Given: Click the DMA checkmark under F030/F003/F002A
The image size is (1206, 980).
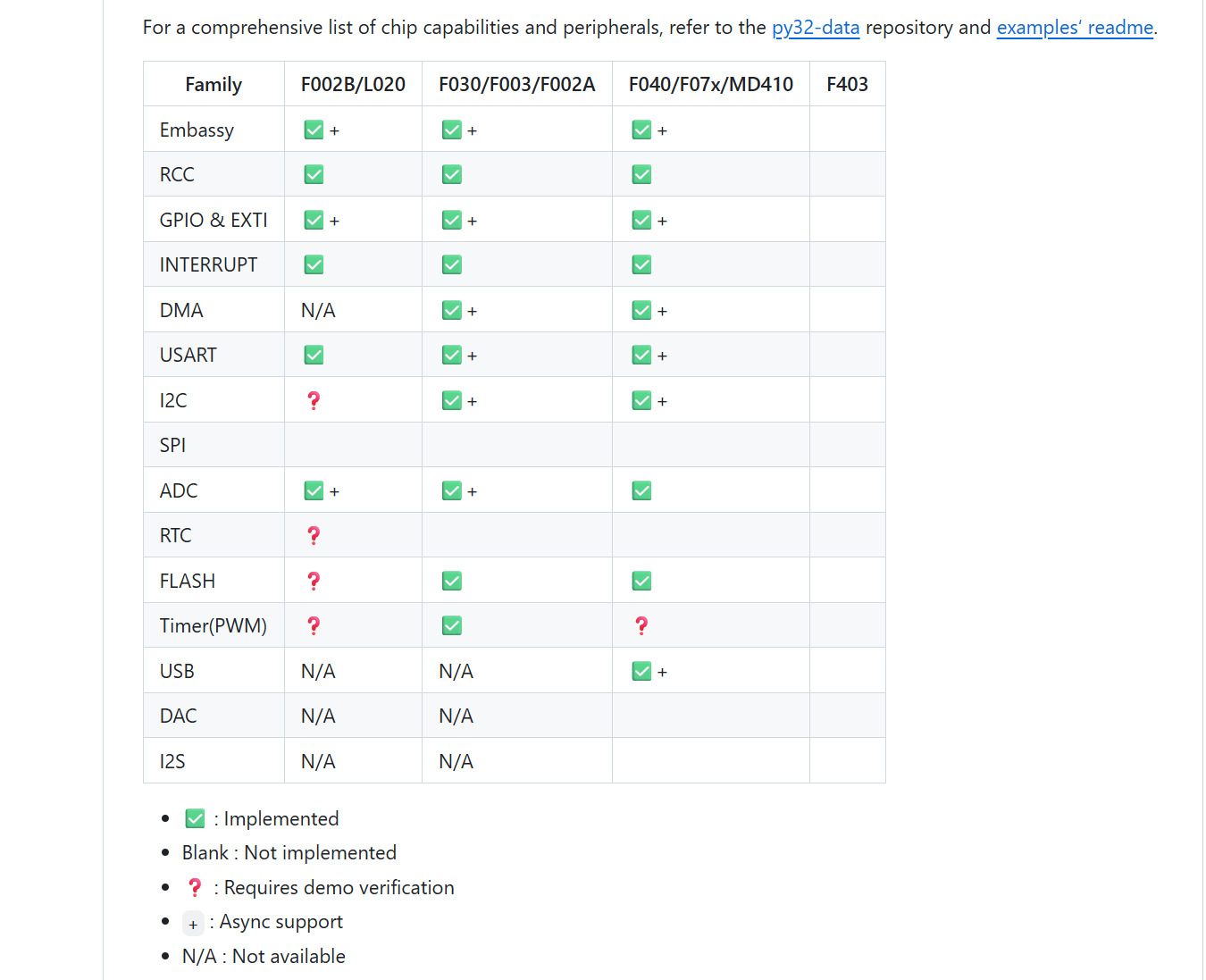Looking at the screenshot, I should 452,310.
